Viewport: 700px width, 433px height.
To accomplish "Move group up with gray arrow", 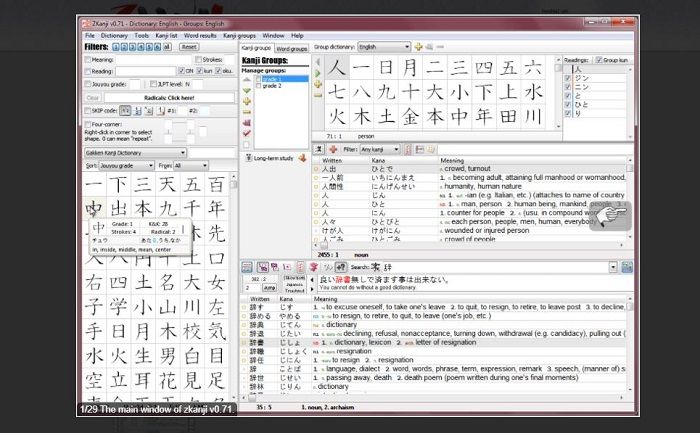I will 246,79.
